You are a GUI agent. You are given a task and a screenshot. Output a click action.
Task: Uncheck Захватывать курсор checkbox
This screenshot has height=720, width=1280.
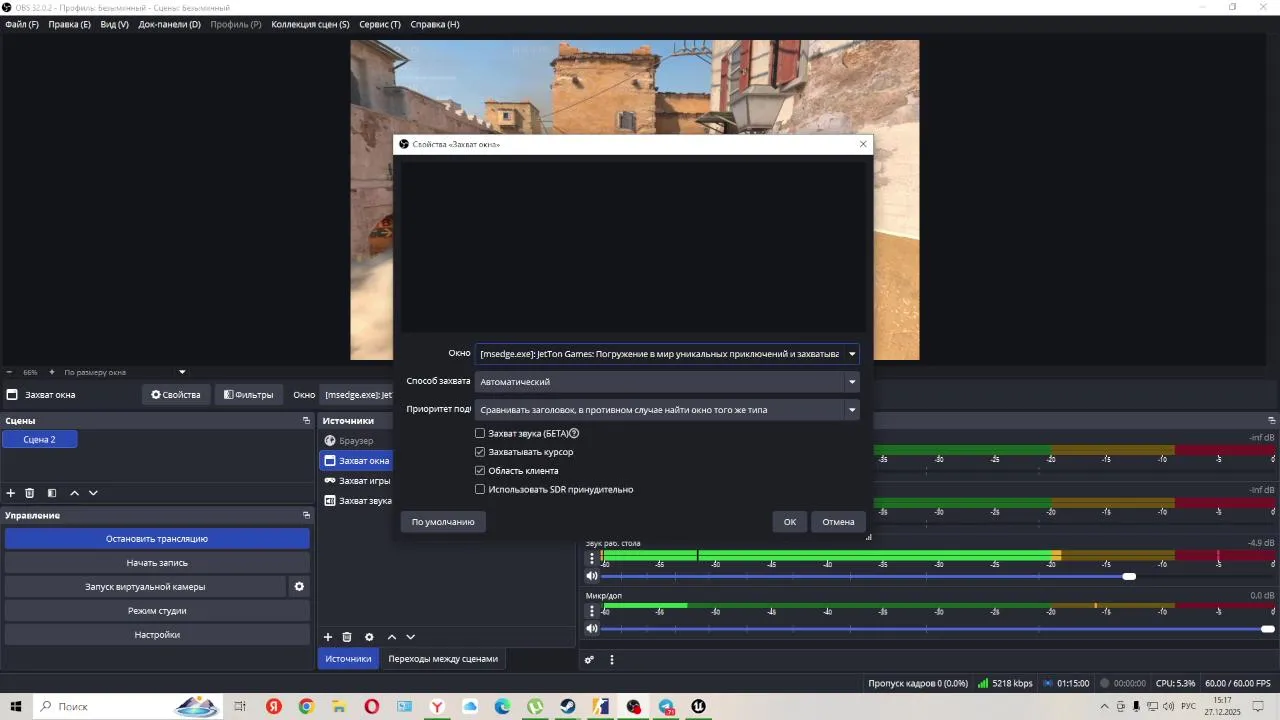click(x=480, y=452)
